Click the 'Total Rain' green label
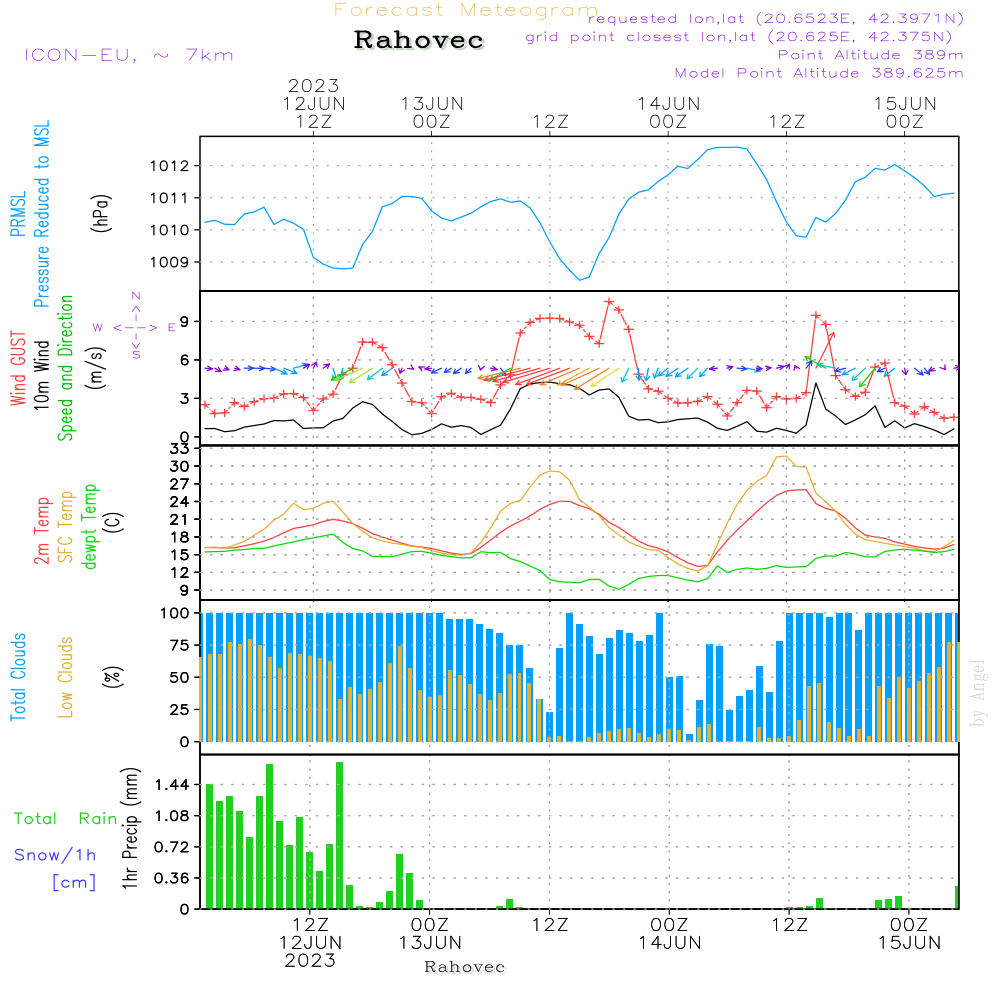Screen dimensions: 1000x1000 [66, 819]
